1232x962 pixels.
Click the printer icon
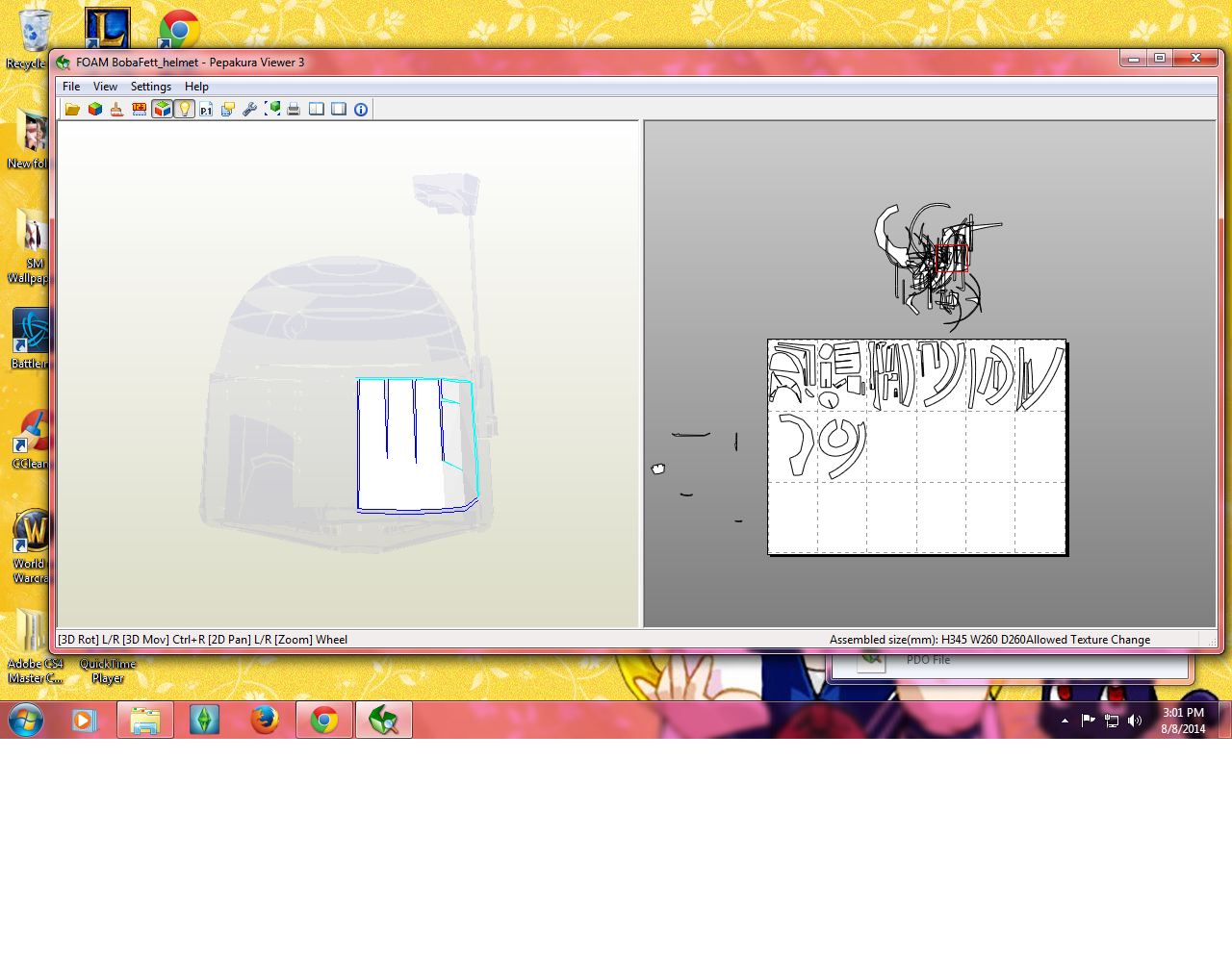coord(294,110)
